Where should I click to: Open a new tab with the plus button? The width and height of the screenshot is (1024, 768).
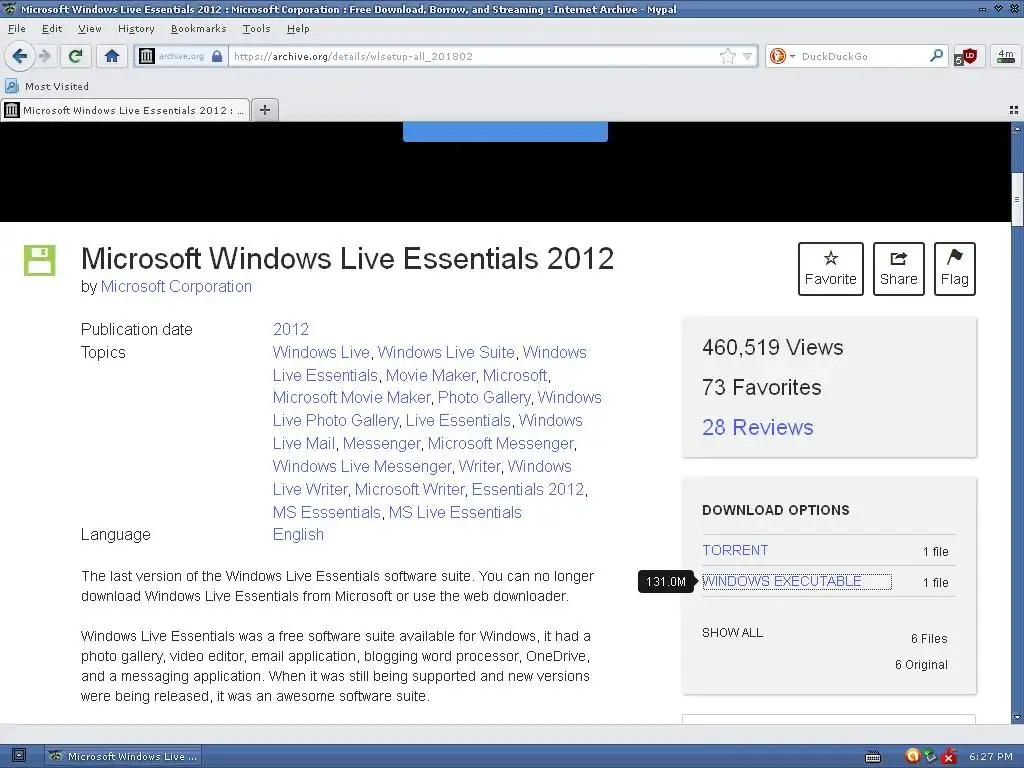[264, 110]
